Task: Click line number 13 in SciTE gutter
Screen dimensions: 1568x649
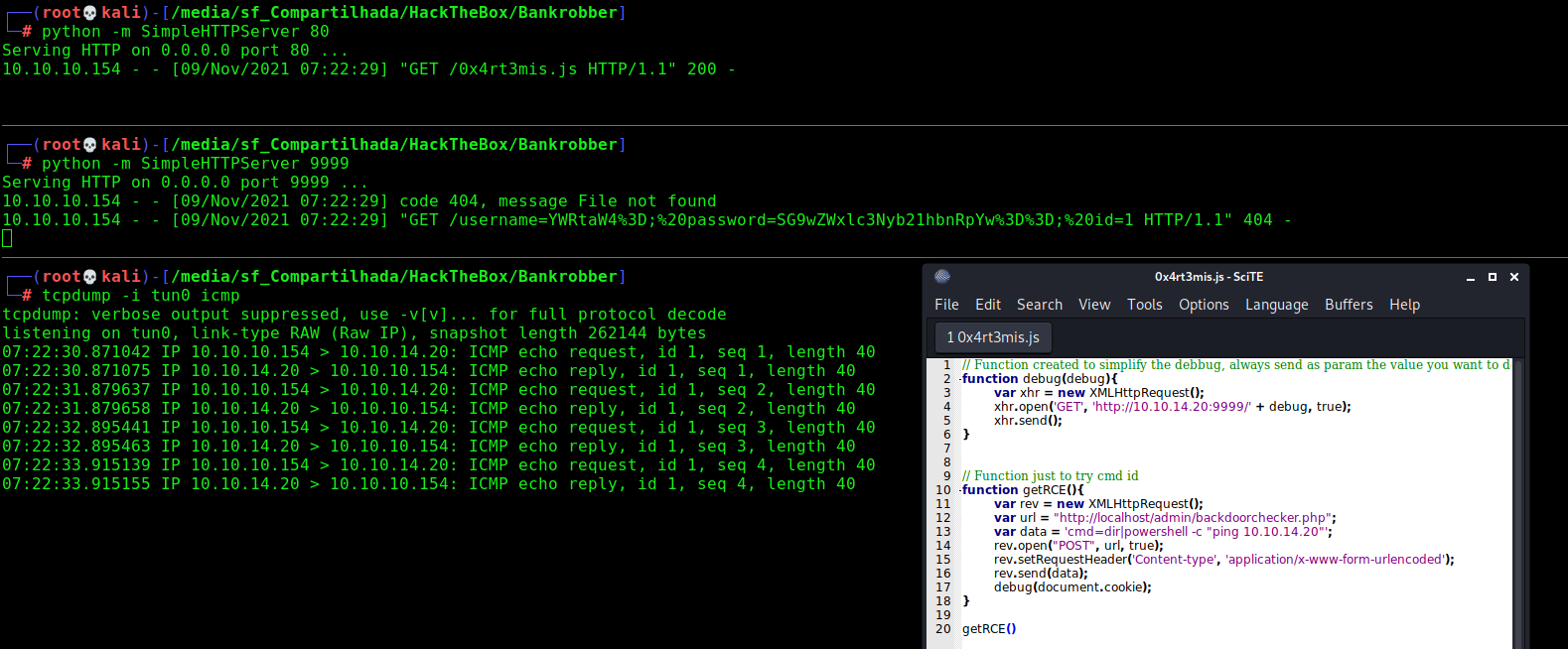Action: 943,532
